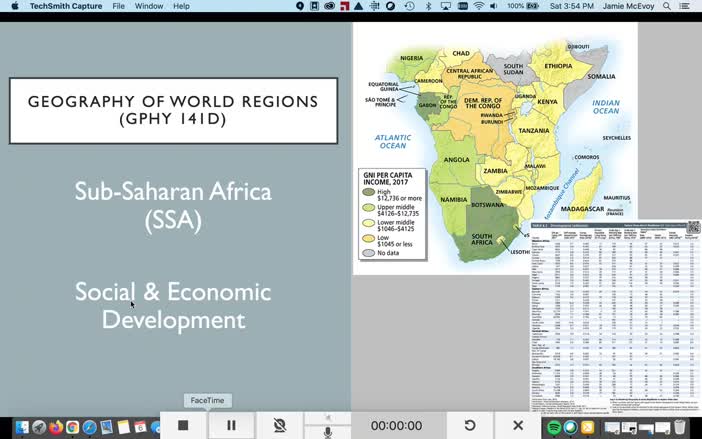Click the Sub-Saharan Africa (SSA) heading
The width and height of the screenshot is (702, 439).
coord(173,205)
